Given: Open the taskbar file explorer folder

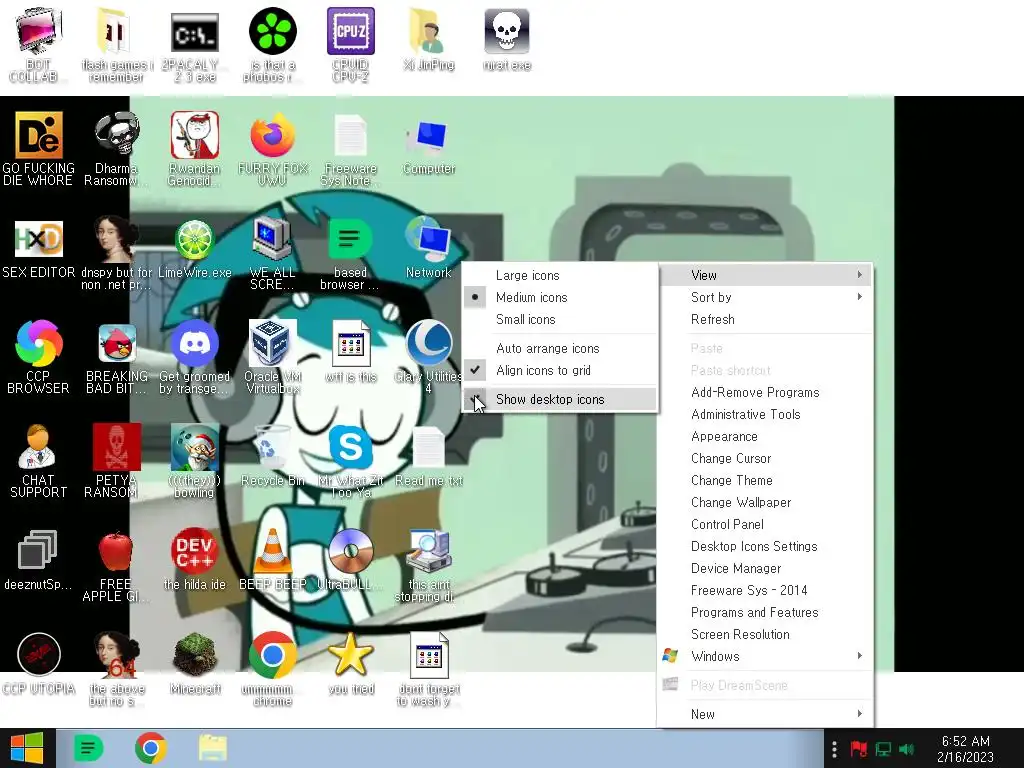Looking at the screenshot, I should [x=213, y=748].
